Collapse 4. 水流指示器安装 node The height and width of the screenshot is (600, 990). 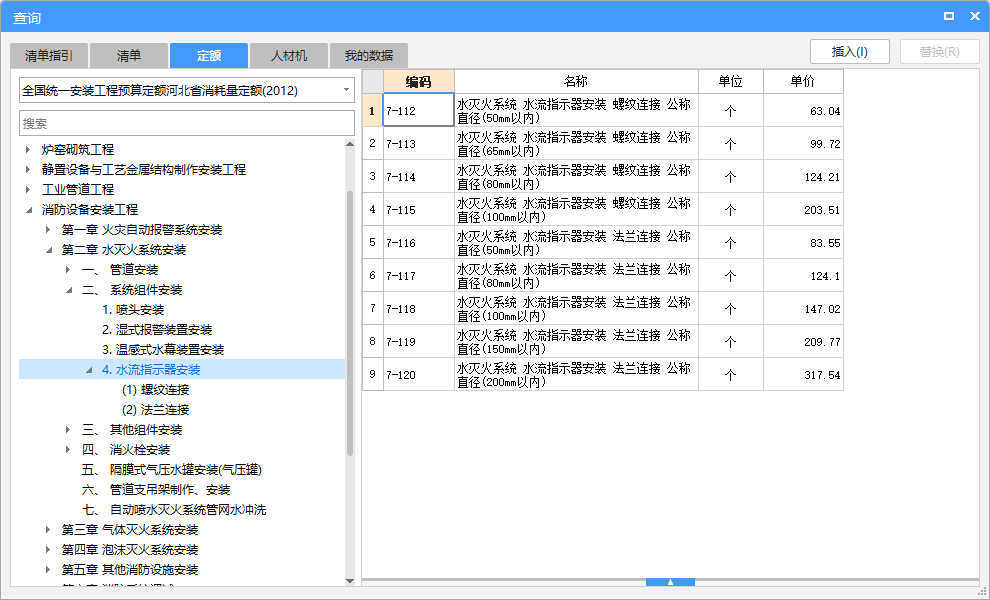[88, 369]
